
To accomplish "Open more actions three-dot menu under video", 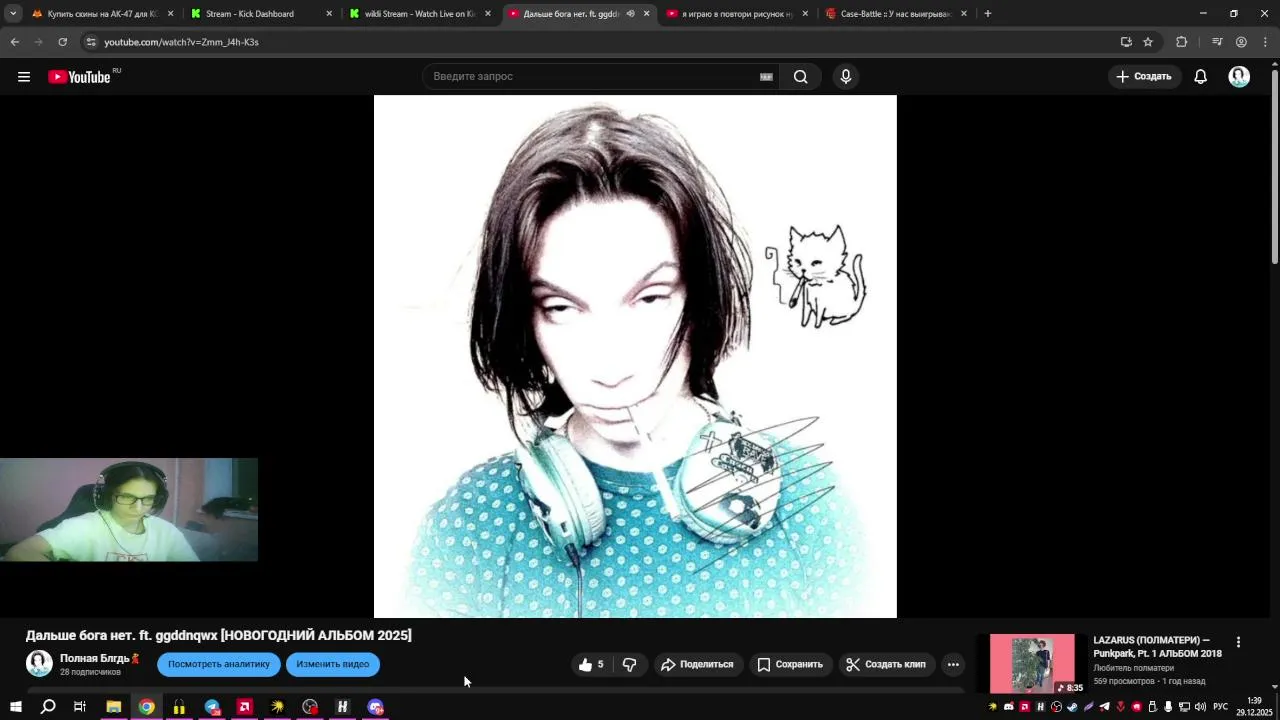I will click(953, 664).
